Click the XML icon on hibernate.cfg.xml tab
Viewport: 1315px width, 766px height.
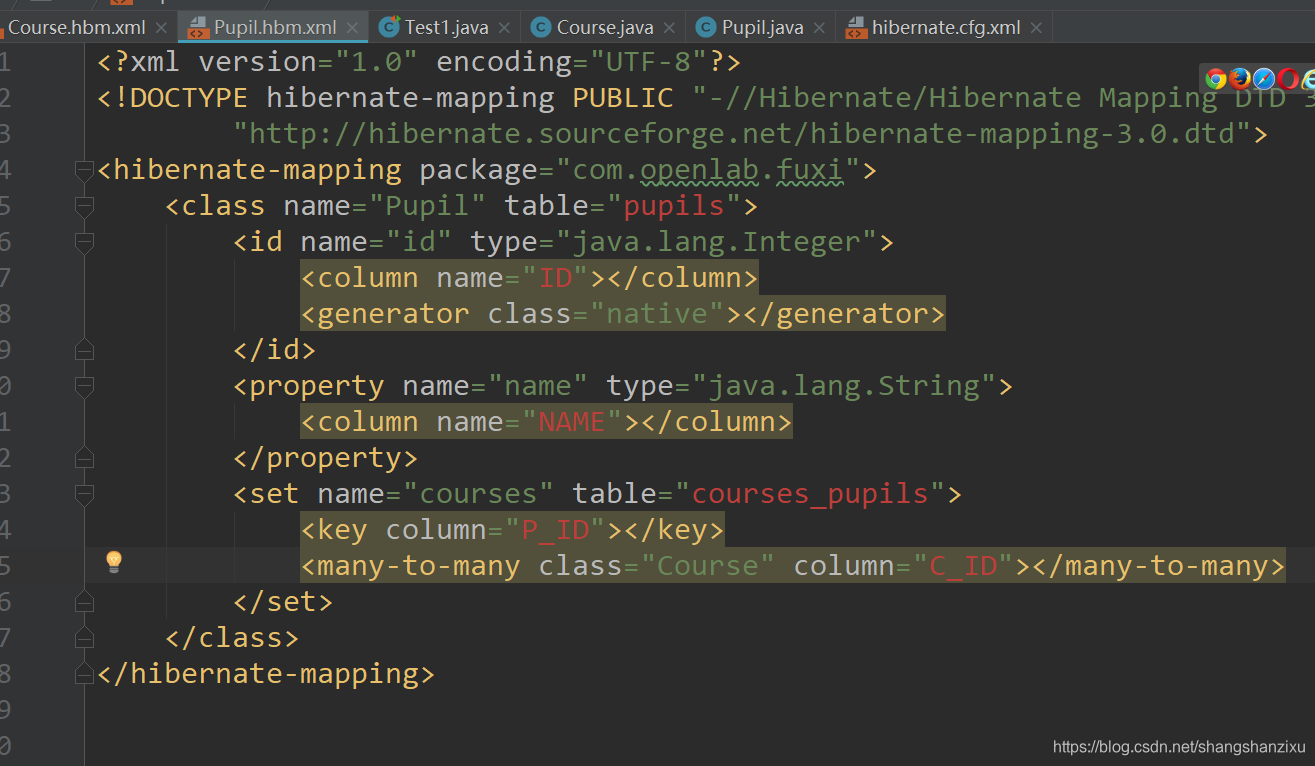coord(856,28)
